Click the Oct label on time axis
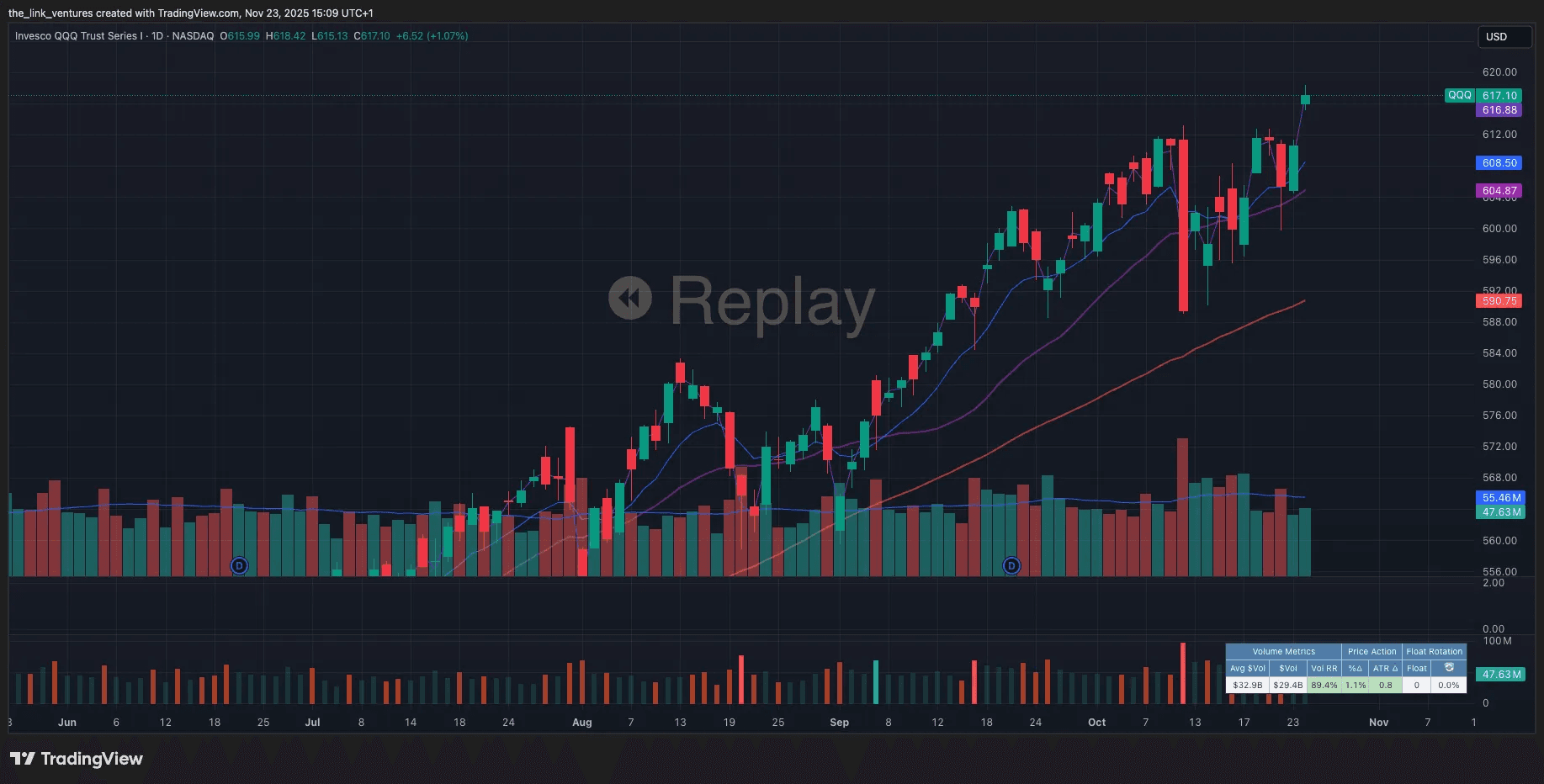The height and width of the screenshot is (784, 1544). pyautogui.click(x=1096, y=723)
